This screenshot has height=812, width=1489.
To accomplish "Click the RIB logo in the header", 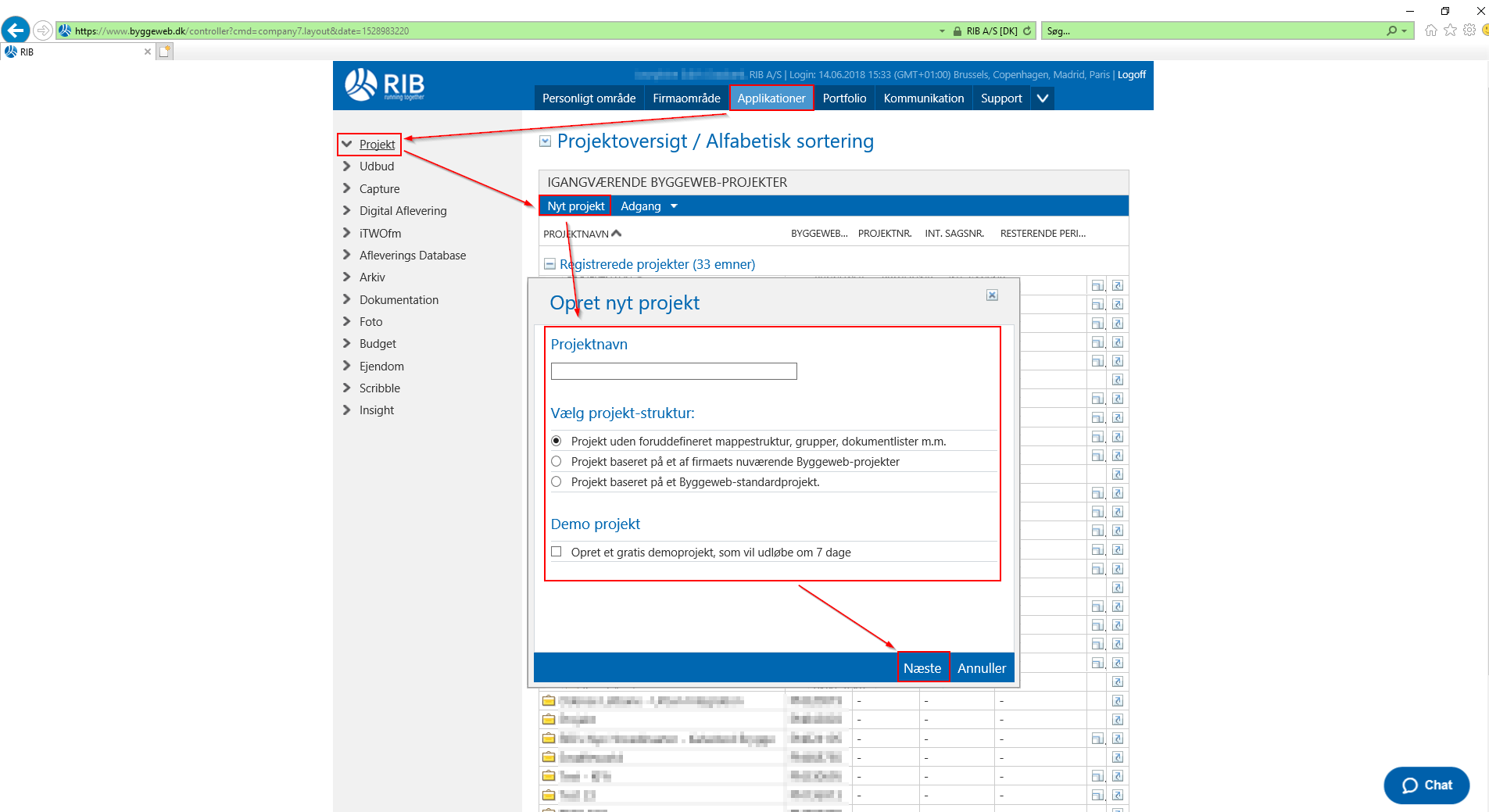I will pos(383,85).
